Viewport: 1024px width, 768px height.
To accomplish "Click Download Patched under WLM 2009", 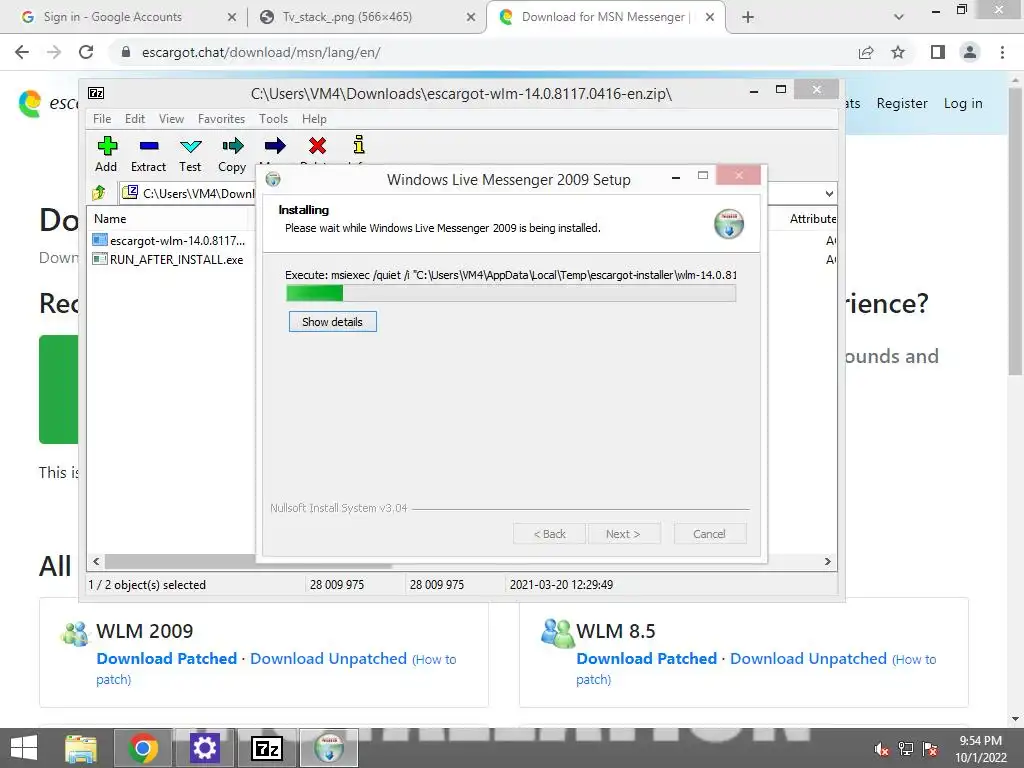I will tap(167, 658).
